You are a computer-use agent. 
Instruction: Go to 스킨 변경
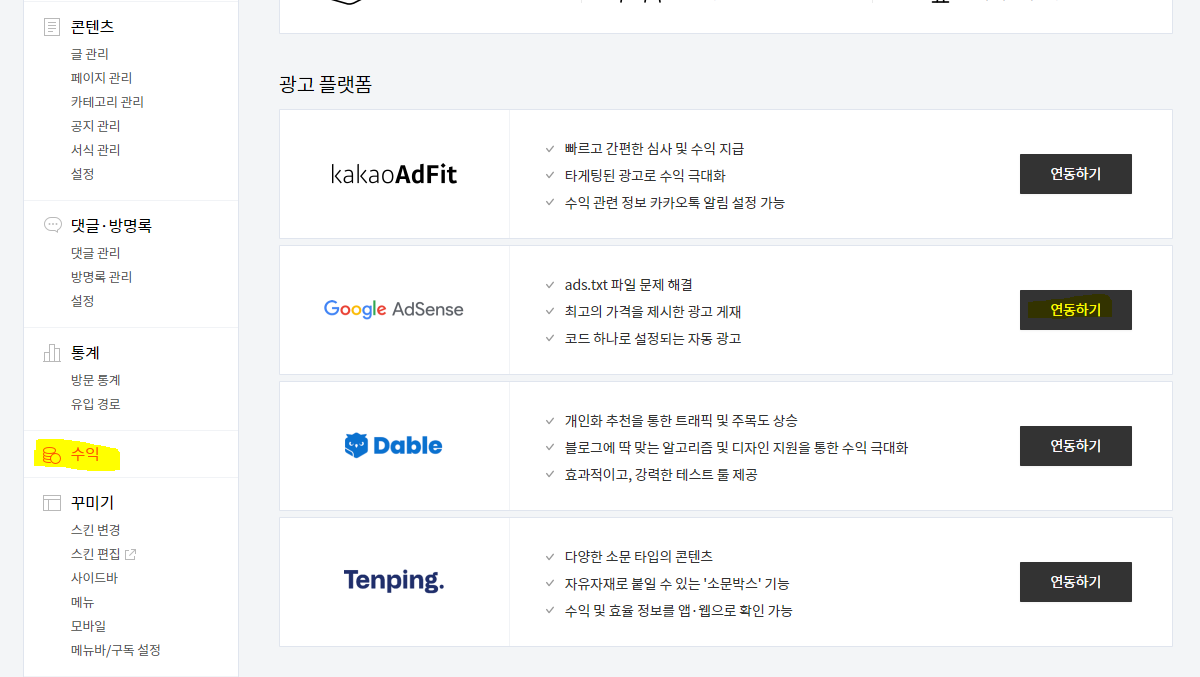point(96,530)
